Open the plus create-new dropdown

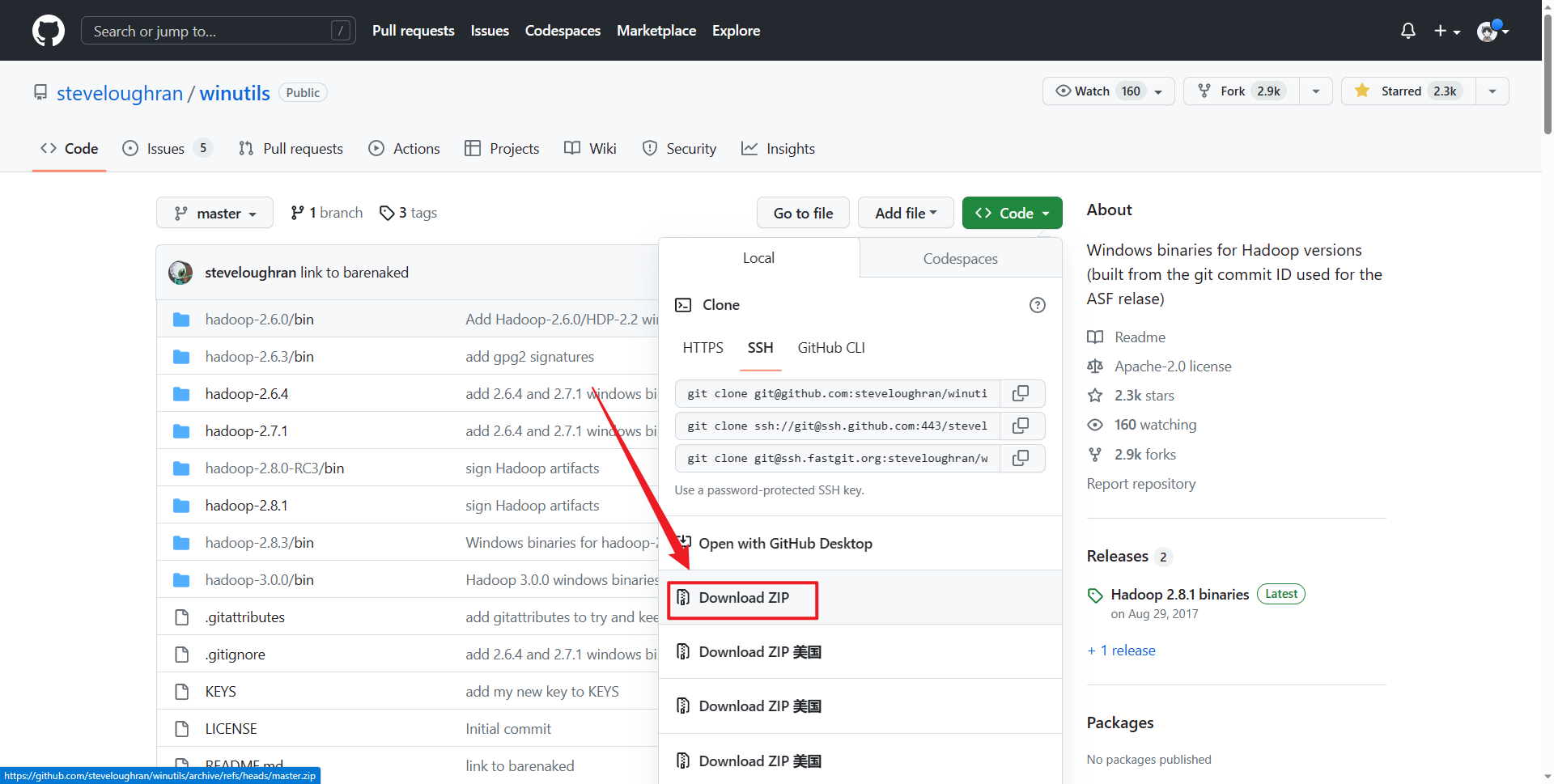pos(1447,31)
